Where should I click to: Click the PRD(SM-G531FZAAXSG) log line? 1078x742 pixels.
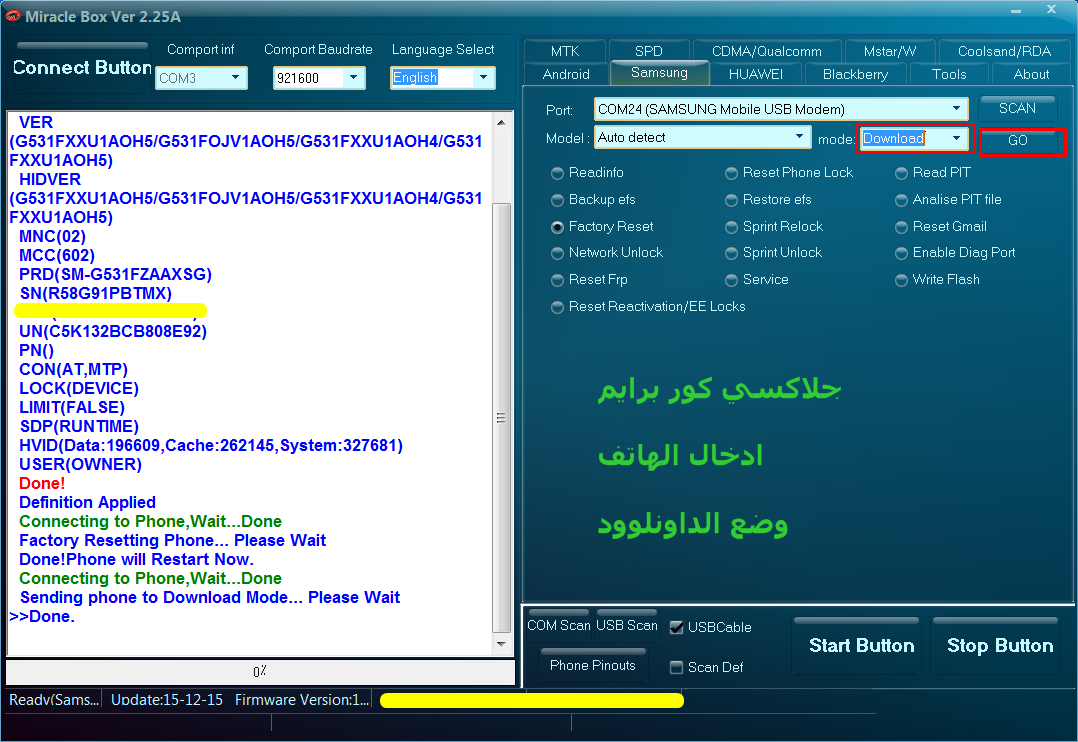click(x=115, y=274)
